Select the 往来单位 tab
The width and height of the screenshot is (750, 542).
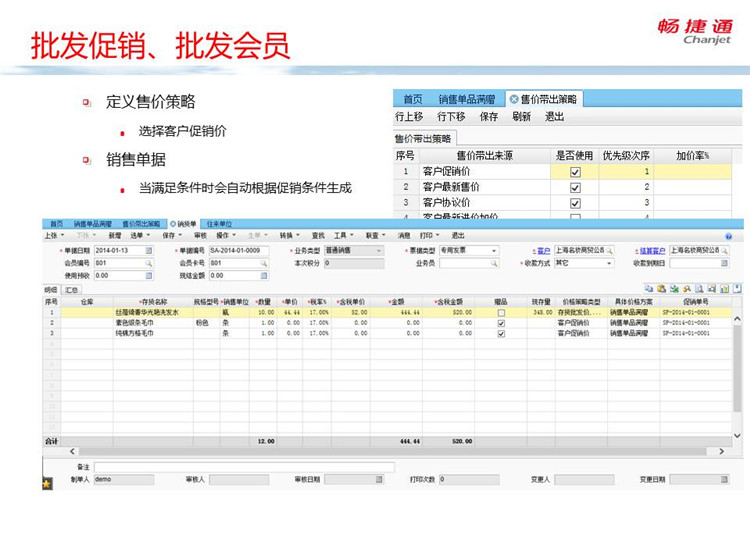[219, 224]
